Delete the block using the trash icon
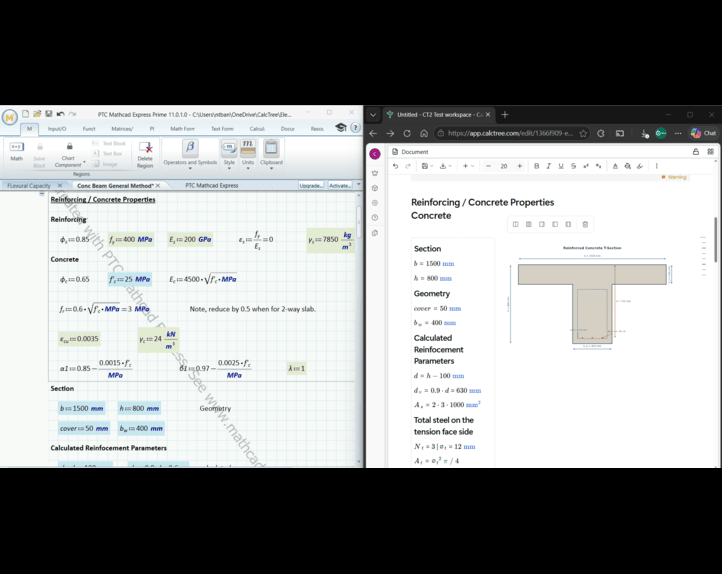722x574 pixels. [x=585, y=224]
